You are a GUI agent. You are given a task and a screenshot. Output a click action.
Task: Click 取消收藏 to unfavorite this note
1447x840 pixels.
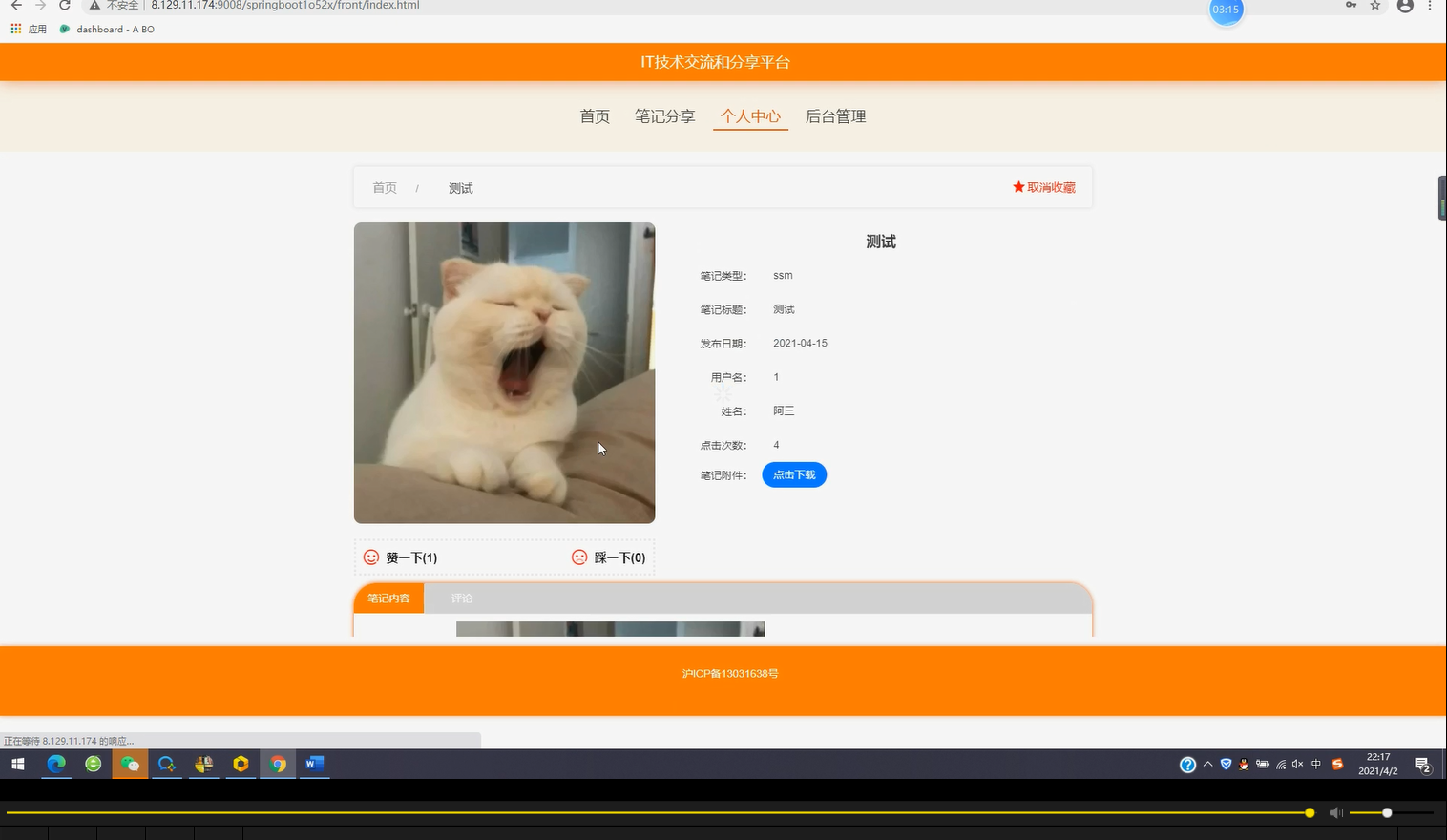pyautogui.click(x=1043, y=187)
